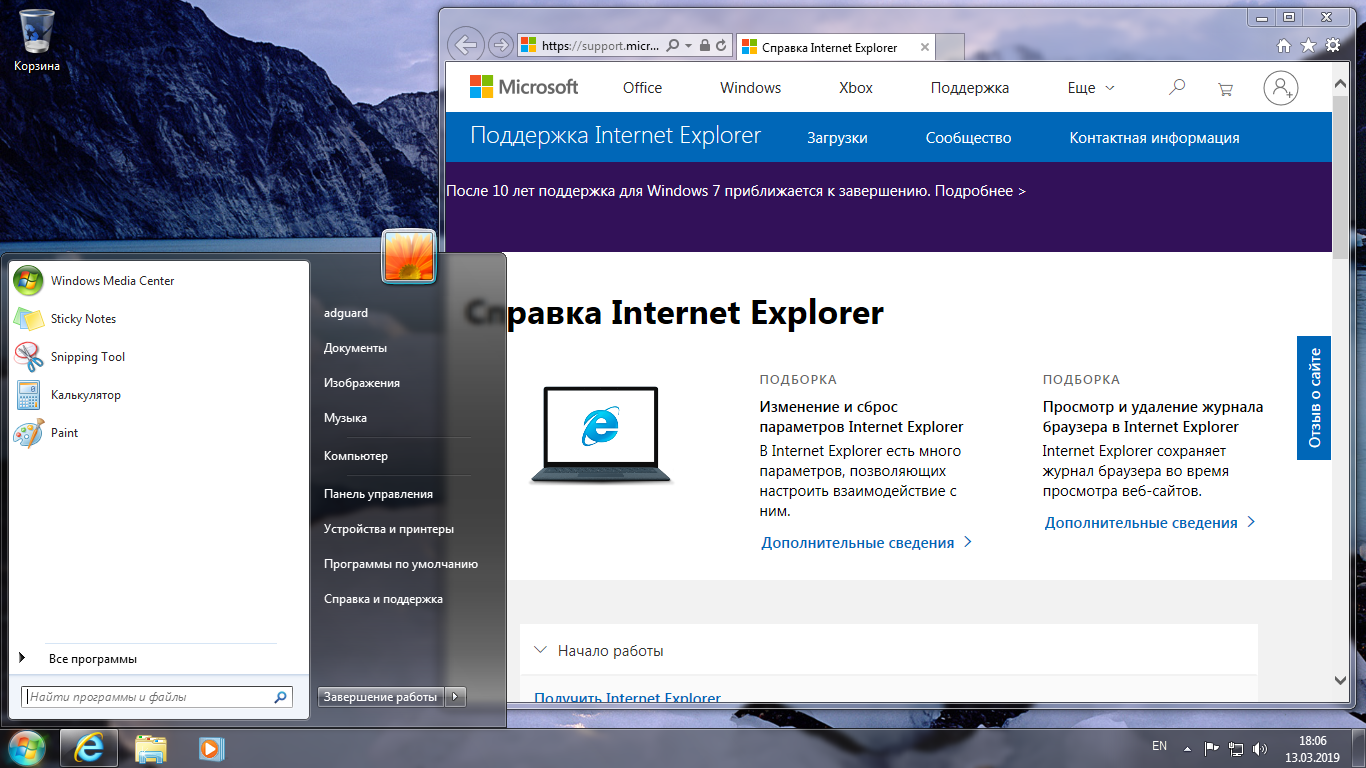Open the blank new tab button
The image size is (1366, 768).
pyautogui.click(x=950, y=47)
